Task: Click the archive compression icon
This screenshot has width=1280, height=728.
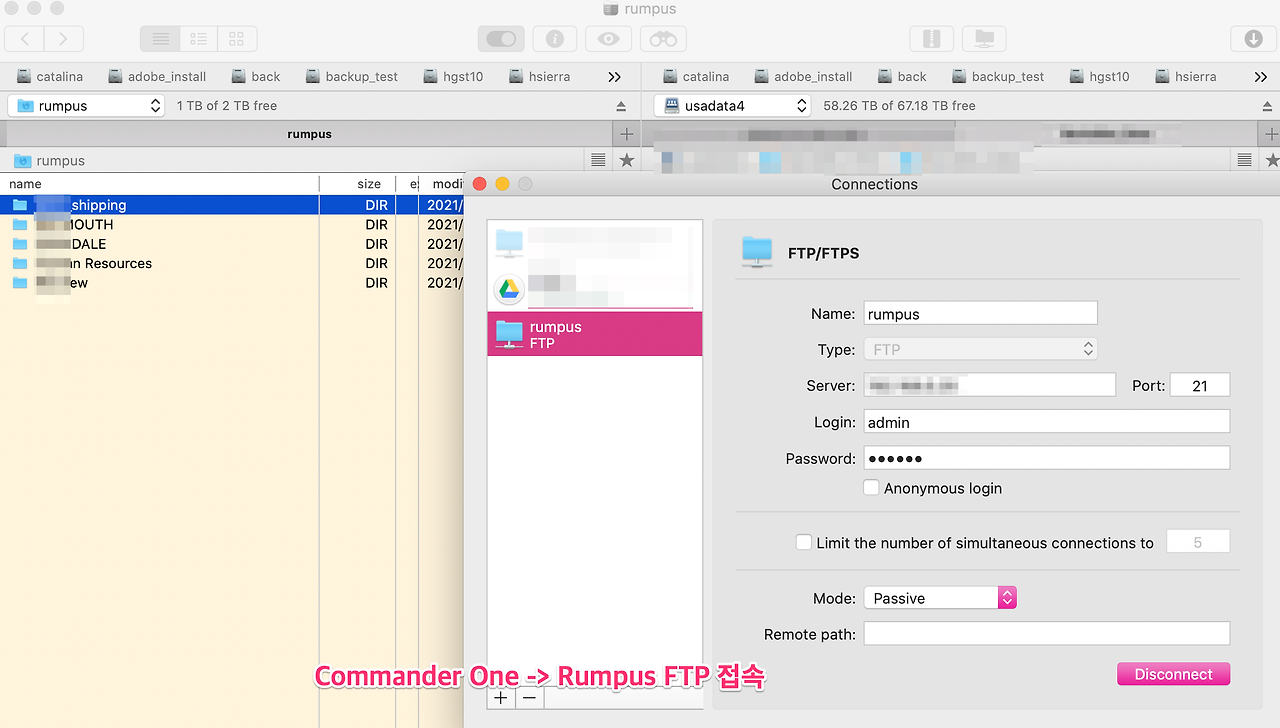Action: (x=931, y=38)
